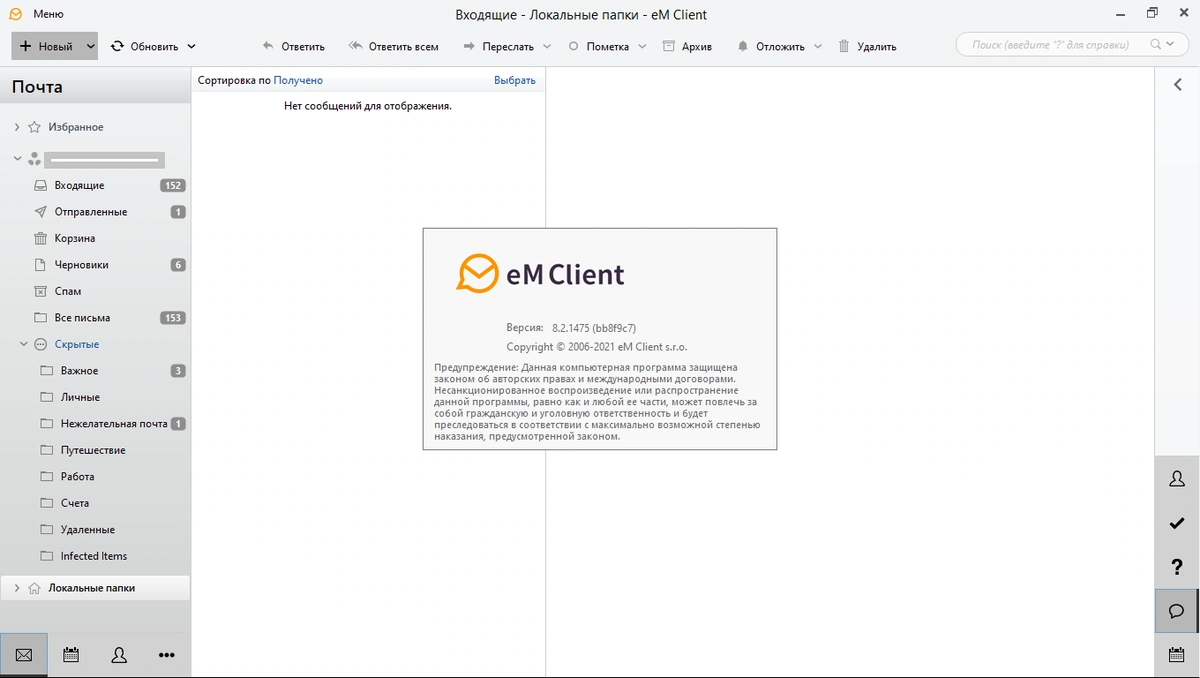The height and width of the screenshot is (678, 1200).
Task: Open the dropdown arrow beside Отложить
Action: pos(818,46)
